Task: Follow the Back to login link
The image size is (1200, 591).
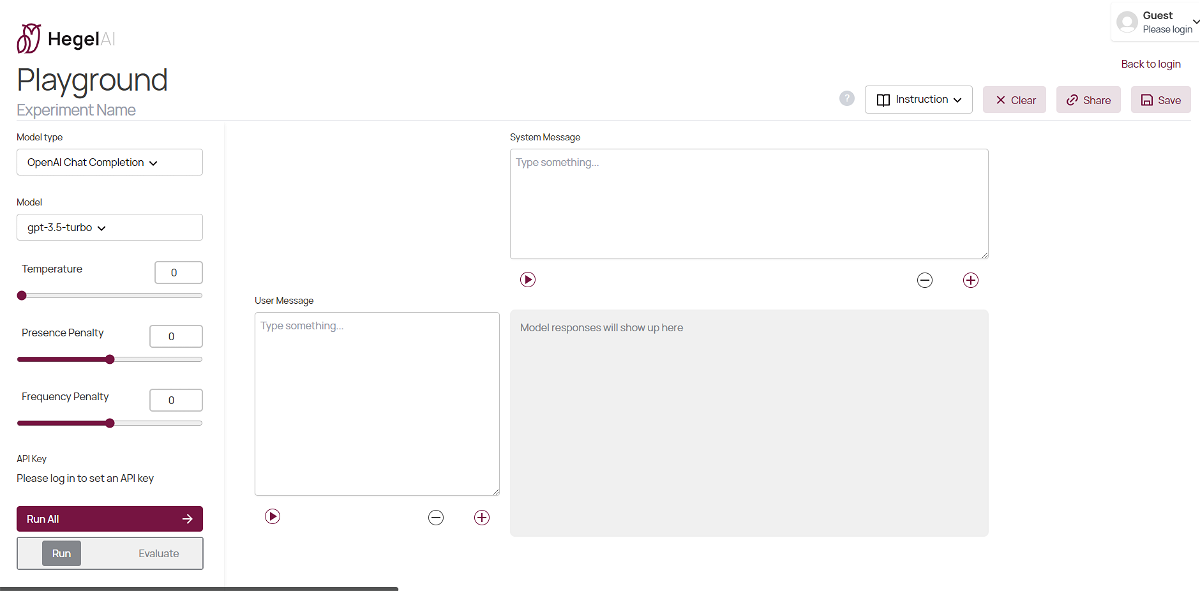Action: click(1151, 64)
